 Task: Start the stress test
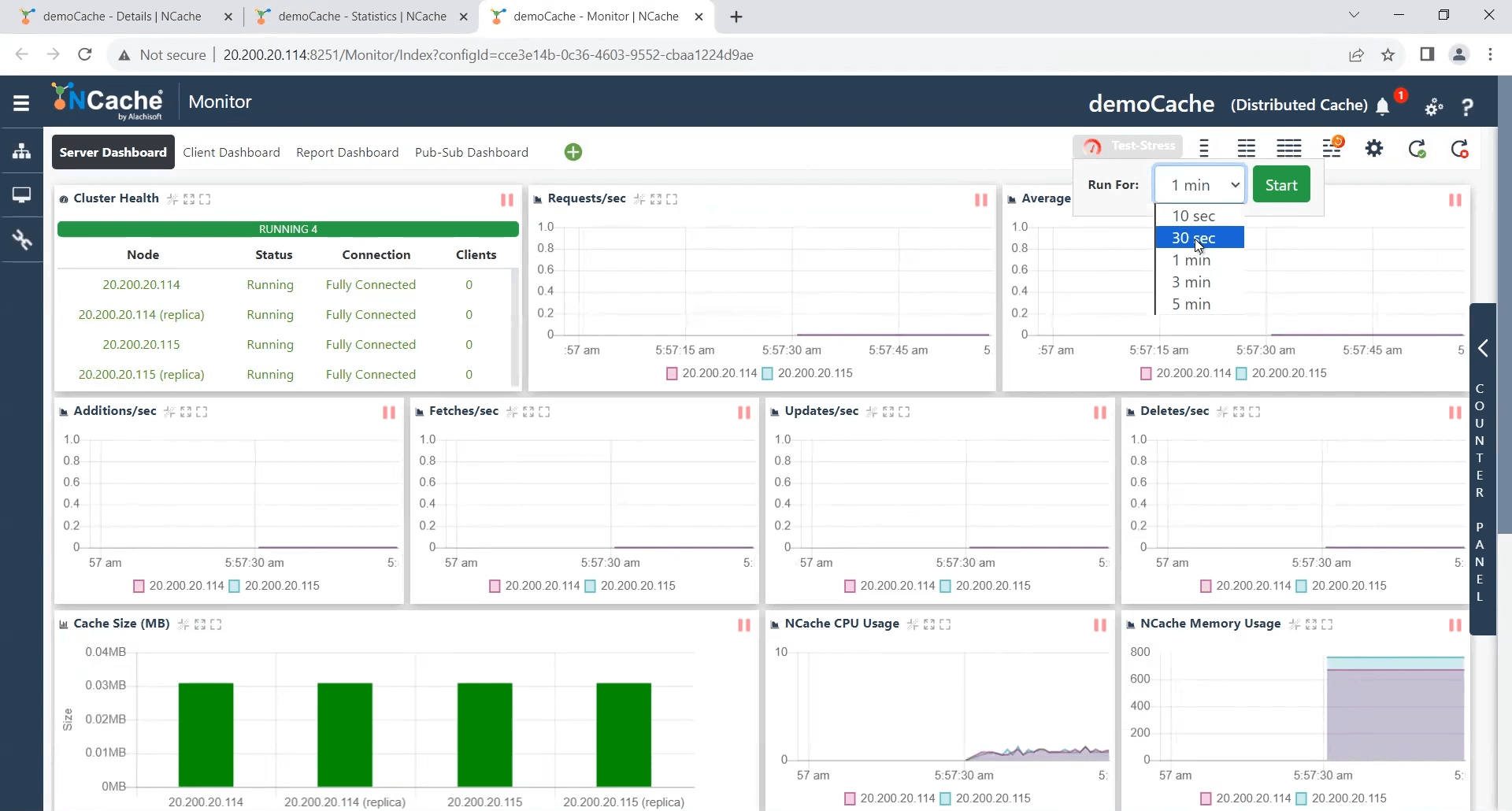click(x=1281, y=185)
